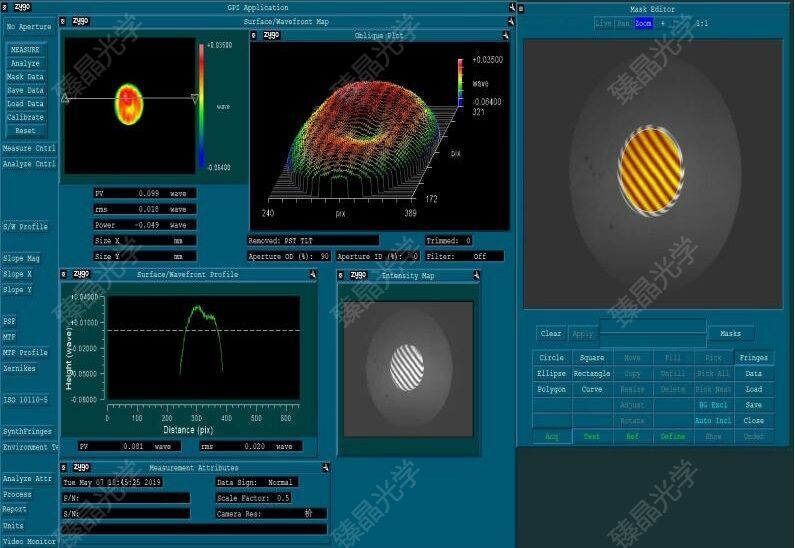Click the Calibrate button
The height and width of the screenshot is (548, 795).
[x=26, y=117]
